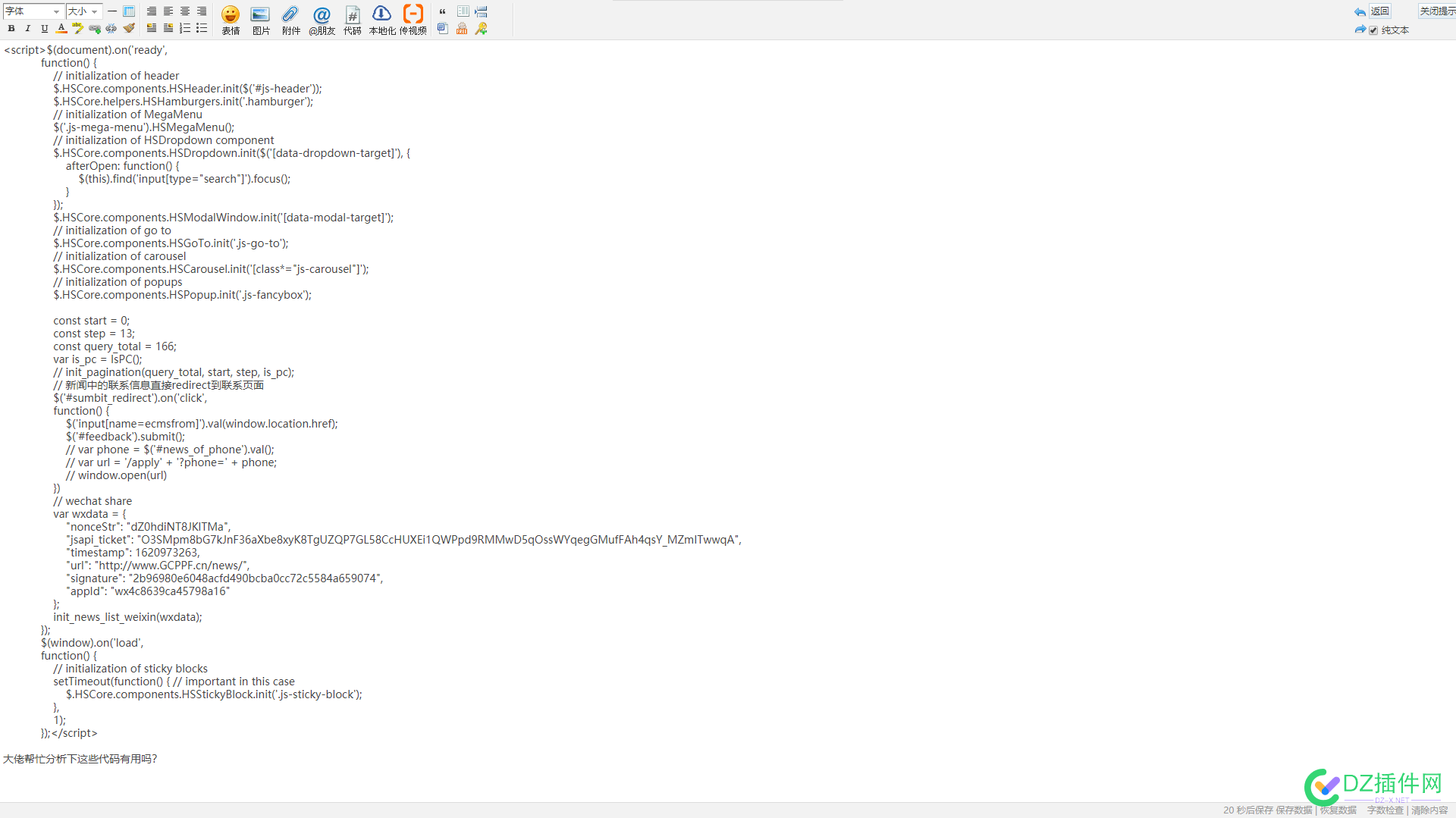Click the text $(window).on('load',
The width and height of the screenshot is (1456, 818).
click(92, 643)
